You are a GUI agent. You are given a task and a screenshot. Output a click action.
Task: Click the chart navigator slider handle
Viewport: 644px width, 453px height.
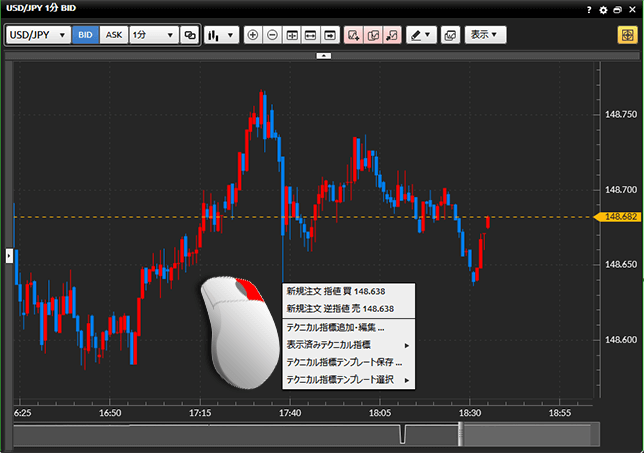point(460,434)
